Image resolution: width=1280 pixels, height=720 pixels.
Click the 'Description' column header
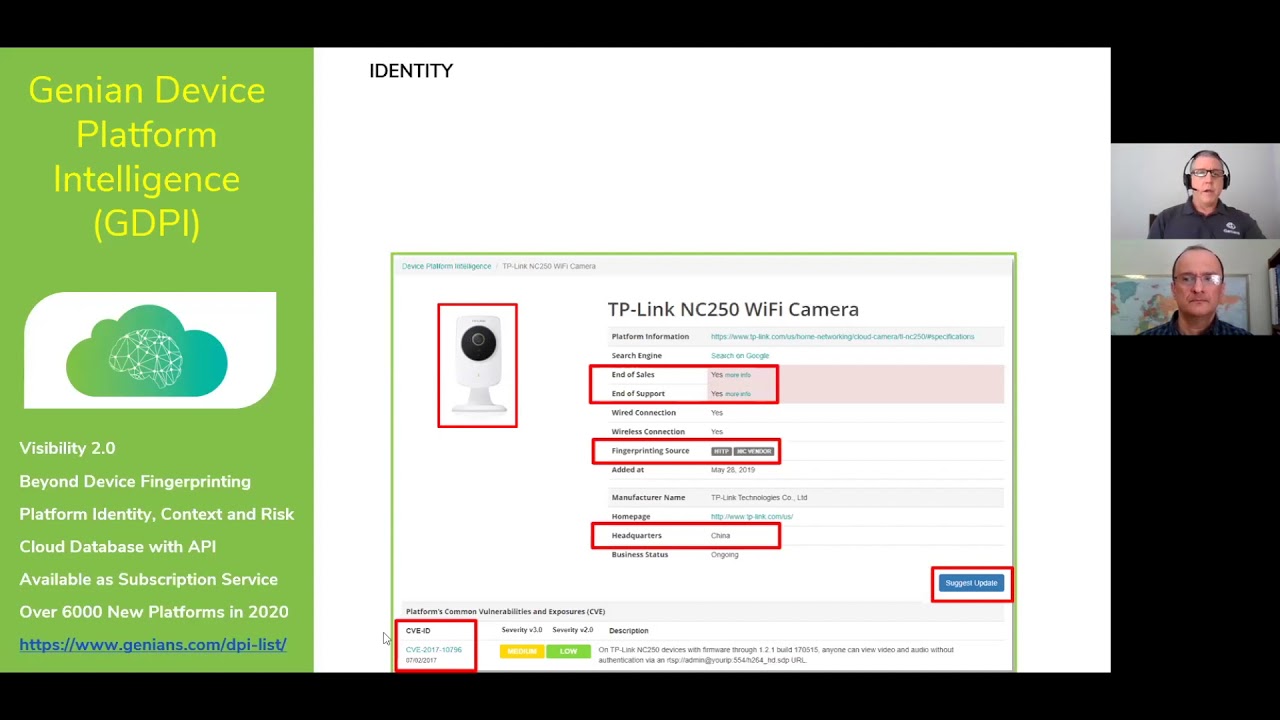pyautogui.click(x=628, y=631)
